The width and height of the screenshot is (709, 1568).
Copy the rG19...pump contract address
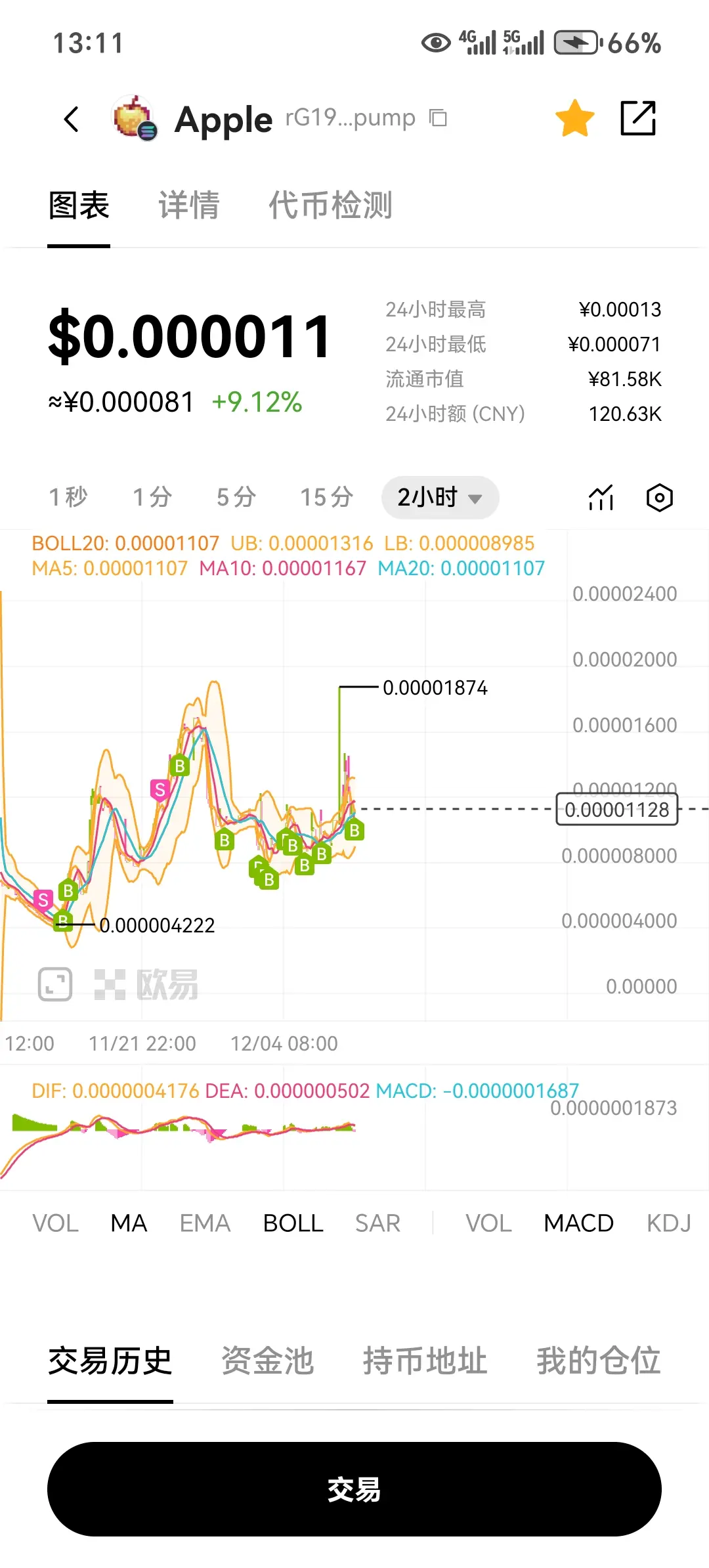(x=438, y=118)
